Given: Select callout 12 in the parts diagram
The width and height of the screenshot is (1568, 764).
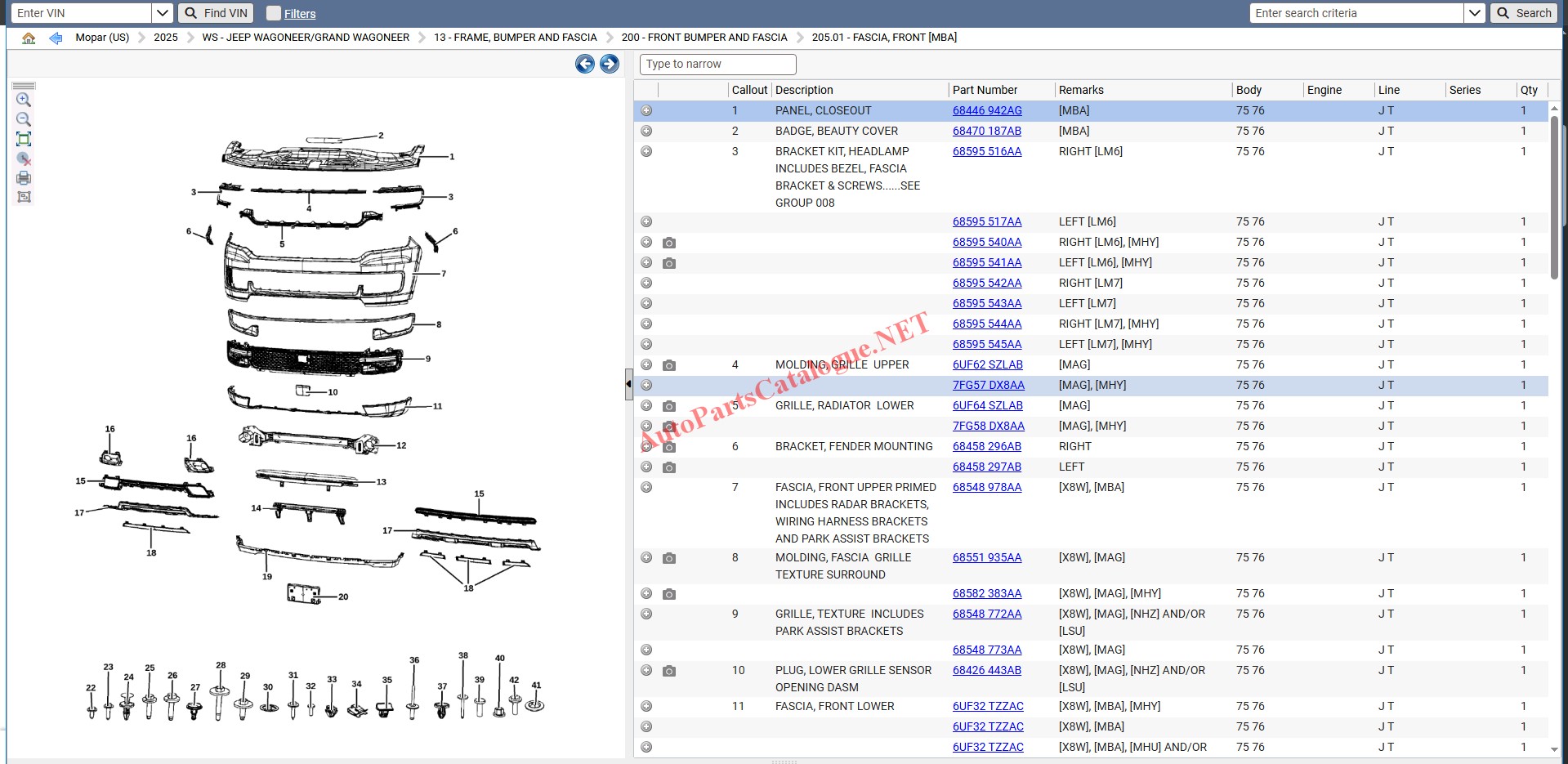Looking at the screenshot, I should [x=401, y=446].
